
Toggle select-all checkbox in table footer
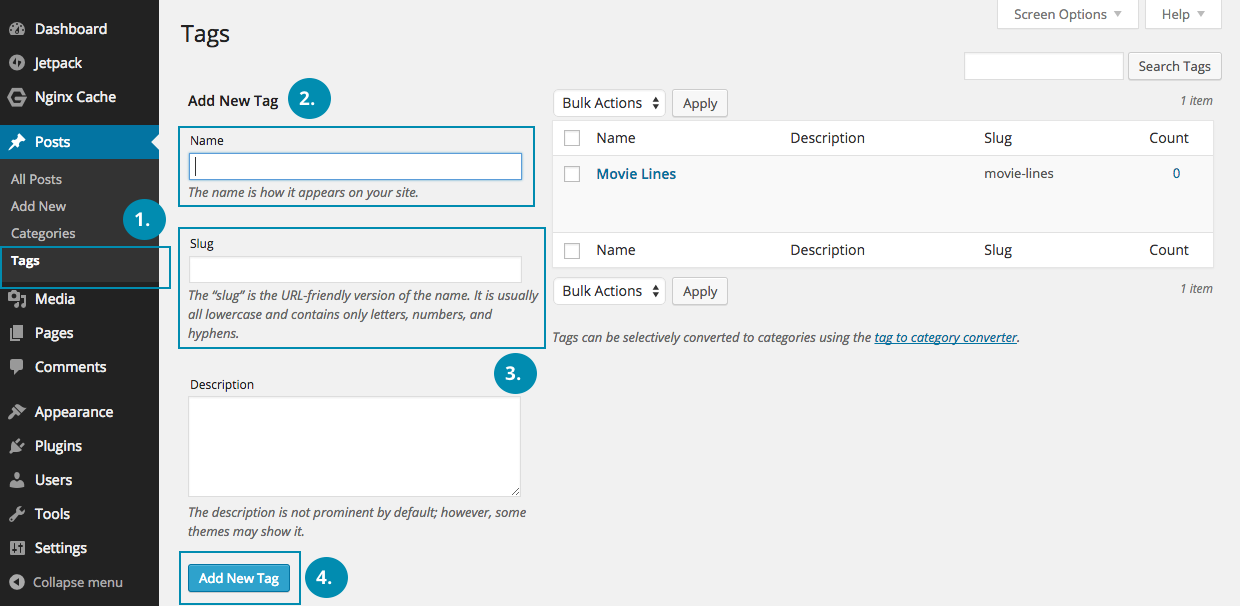click(572, 250)
